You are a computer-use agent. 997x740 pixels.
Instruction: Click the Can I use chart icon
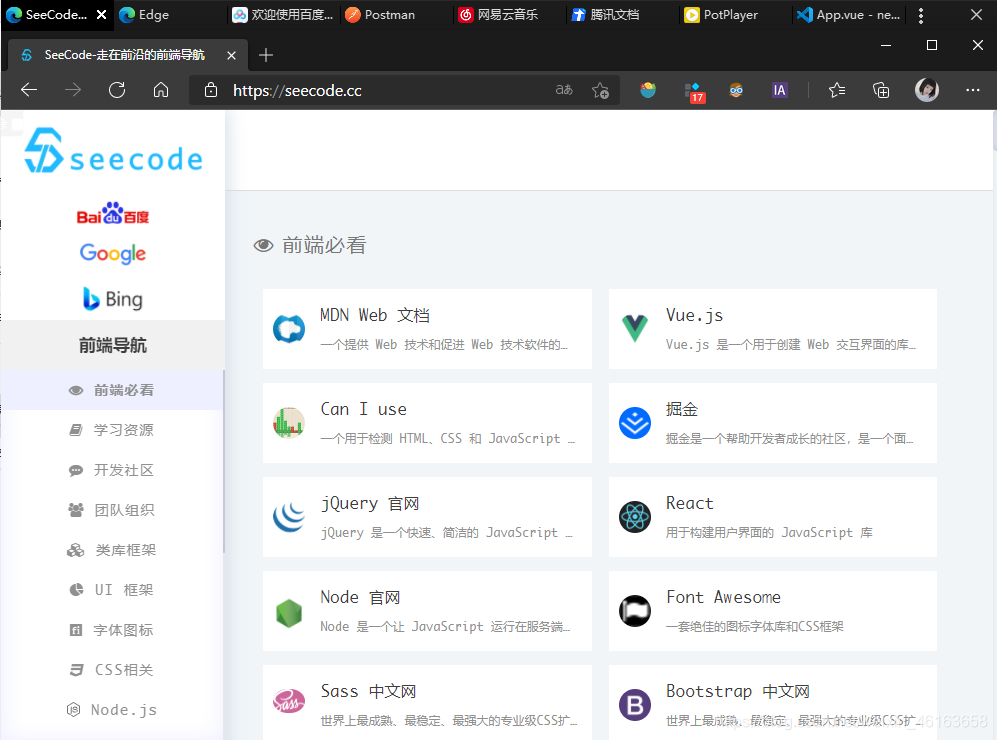(x=289, y=423)
